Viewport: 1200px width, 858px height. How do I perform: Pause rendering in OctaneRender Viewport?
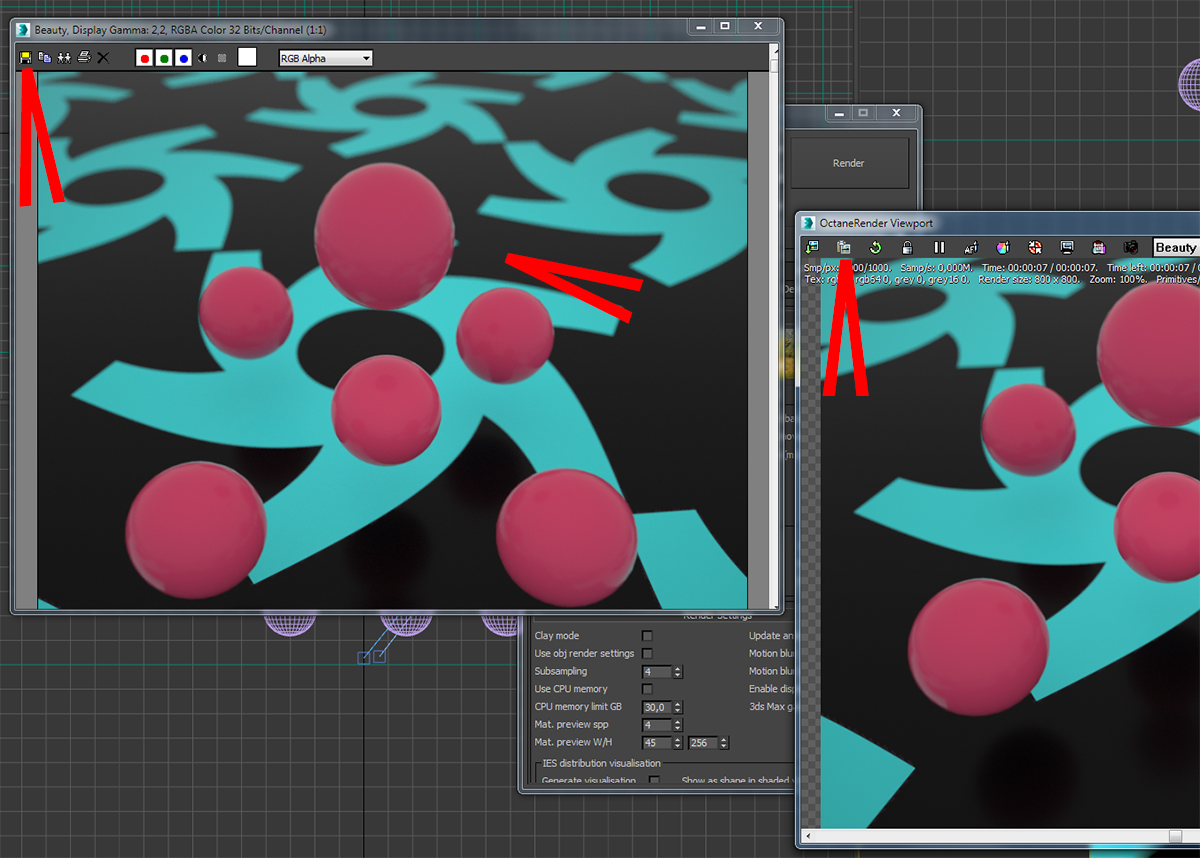click(x=939, y=247)
